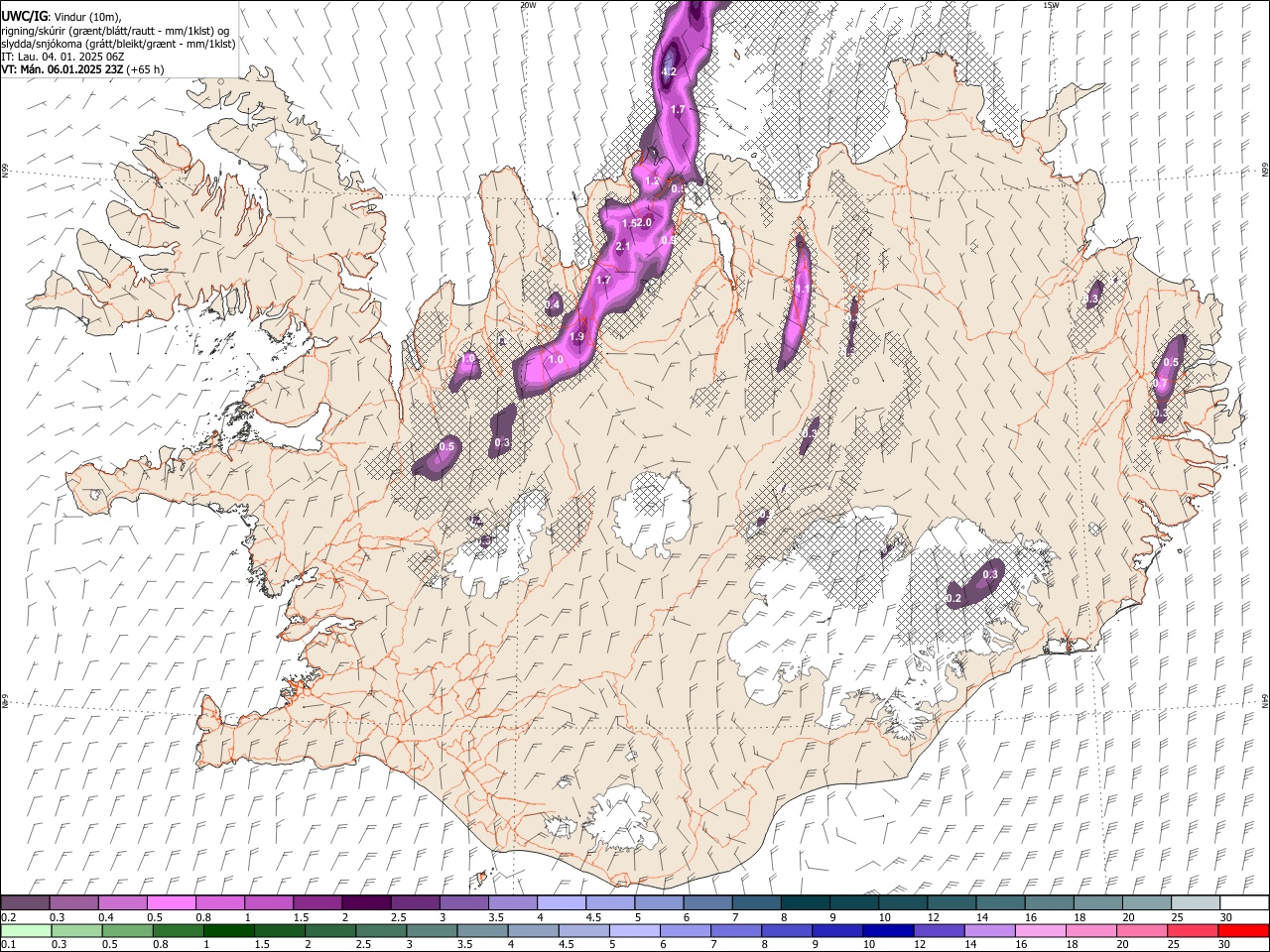Click the '2.1' precipitation value on the map
This screenshot has width=1270, height=952.
point(623,246)
